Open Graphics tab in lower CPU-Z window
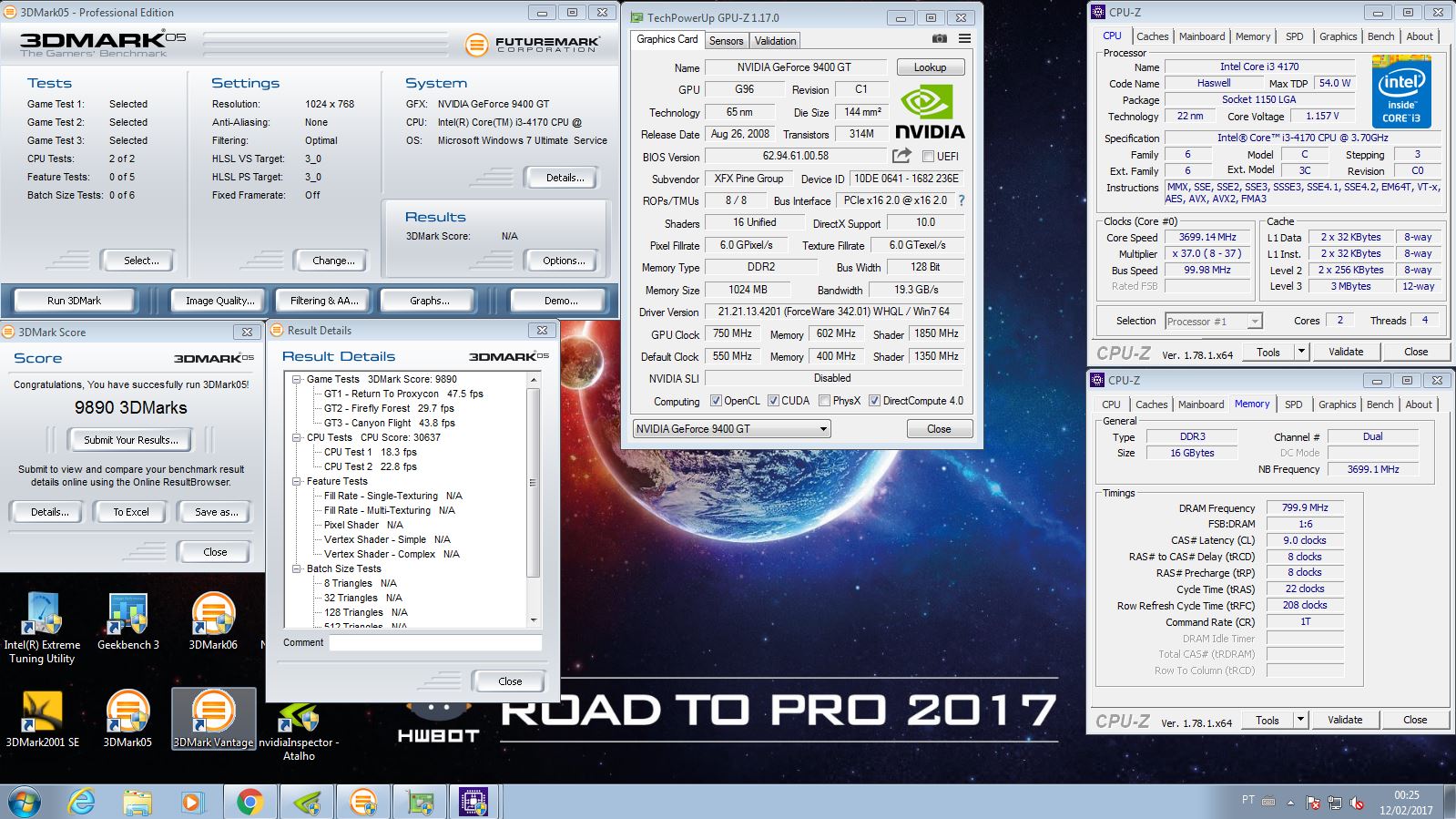Viewport: 1456px width, 819px height. (1337, 404)
